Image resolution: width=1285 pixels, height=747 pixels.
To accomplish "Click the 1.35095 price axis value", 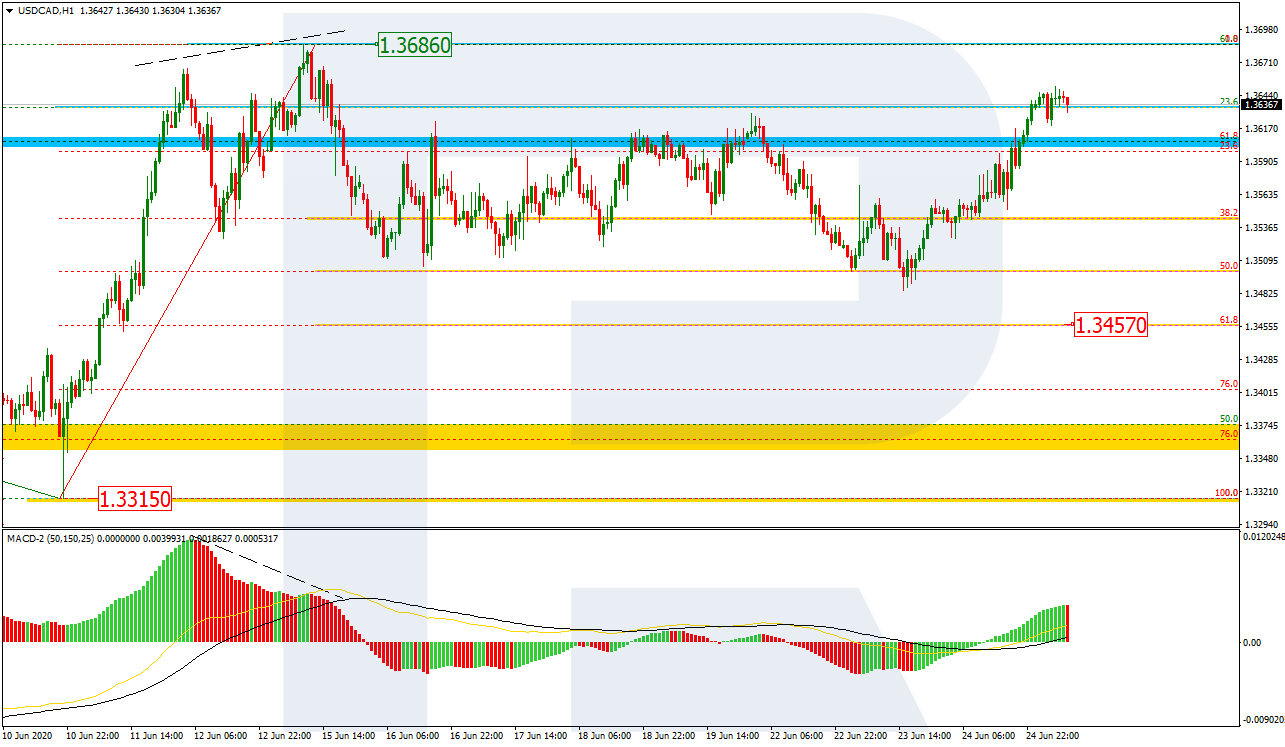I will [1263, 260].
